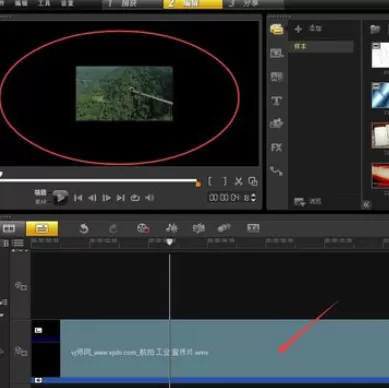Jump to end of clip
The height and width of the screenshot is (388, 389).
click(120, 198)
